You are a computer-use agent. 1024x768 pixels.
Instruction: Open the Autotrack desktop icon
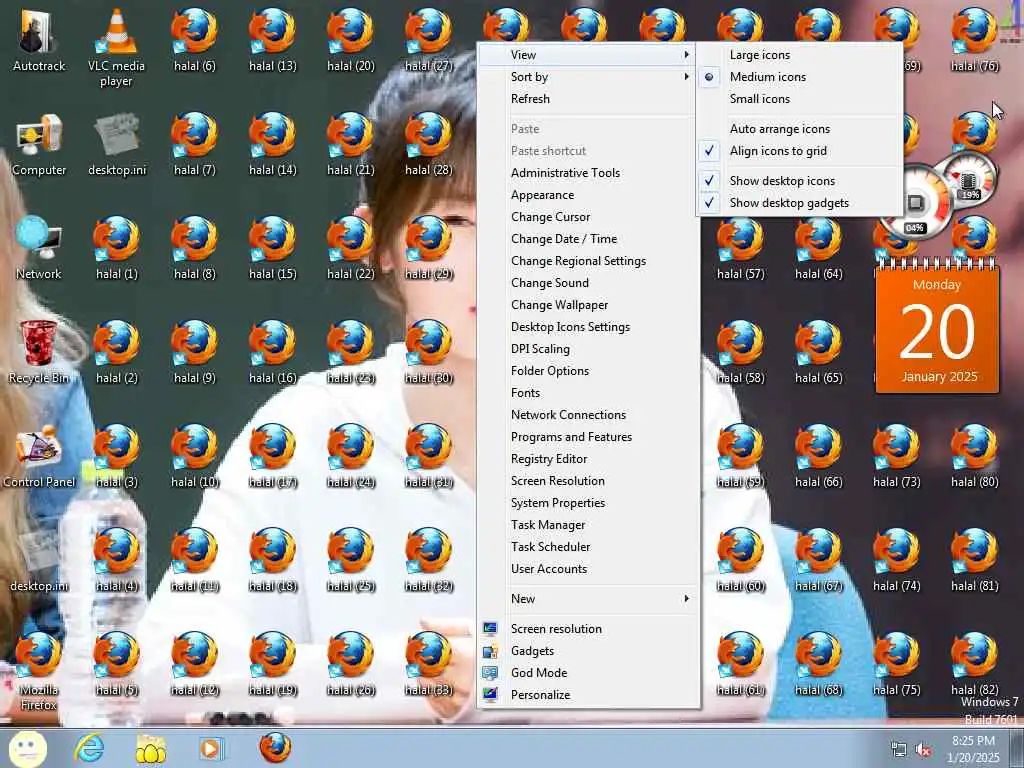click(39, 40)
